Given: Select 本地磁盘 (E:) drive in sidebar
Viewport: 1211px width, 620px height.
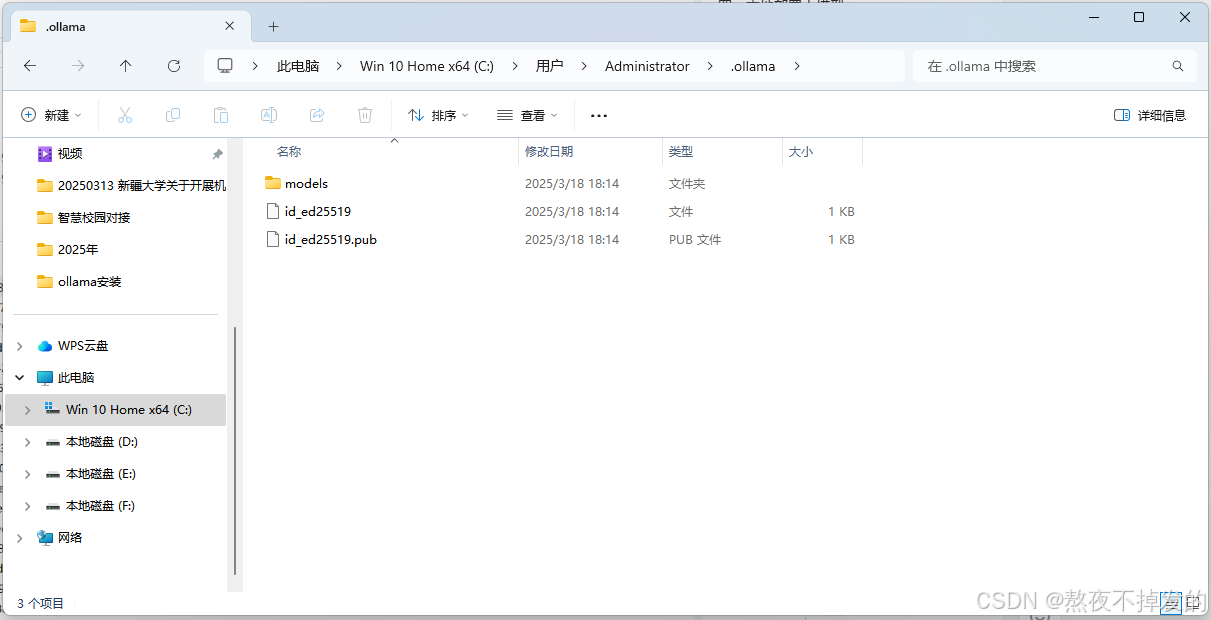Looking at the screenshot, I should 101,474.
